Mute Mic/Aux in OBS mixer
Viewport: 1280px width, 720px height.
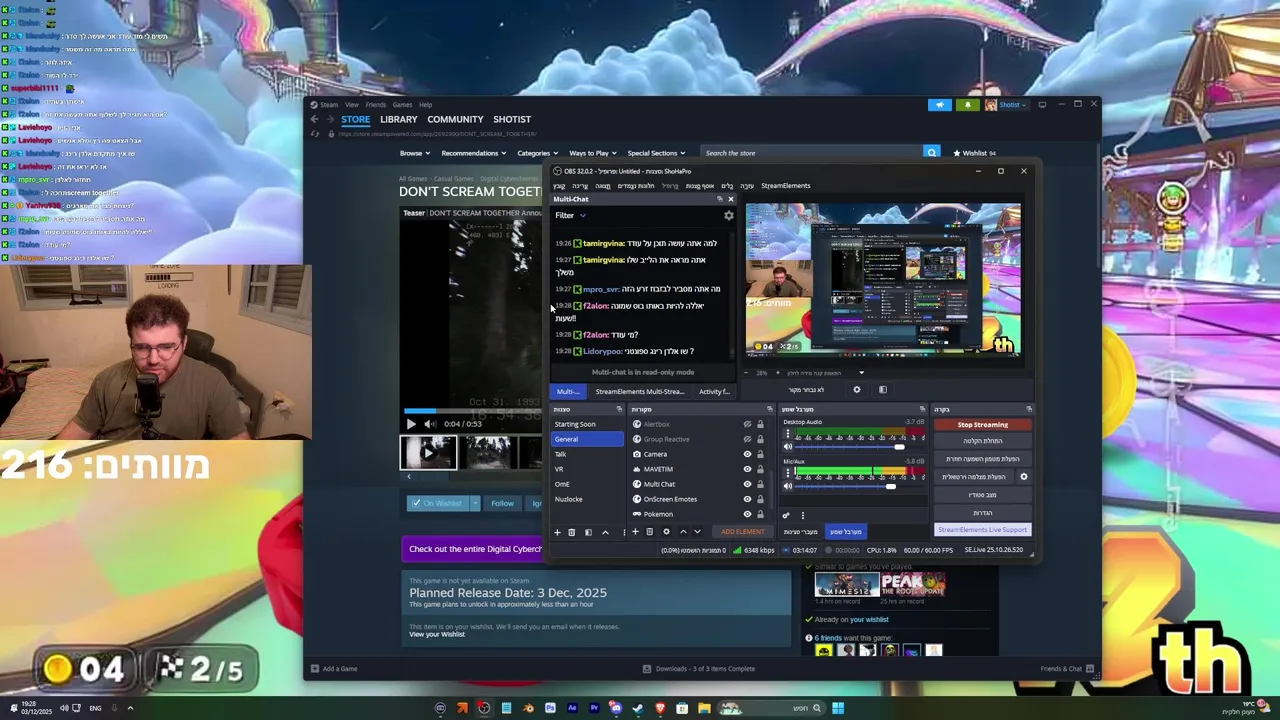[x=788, y=486]
